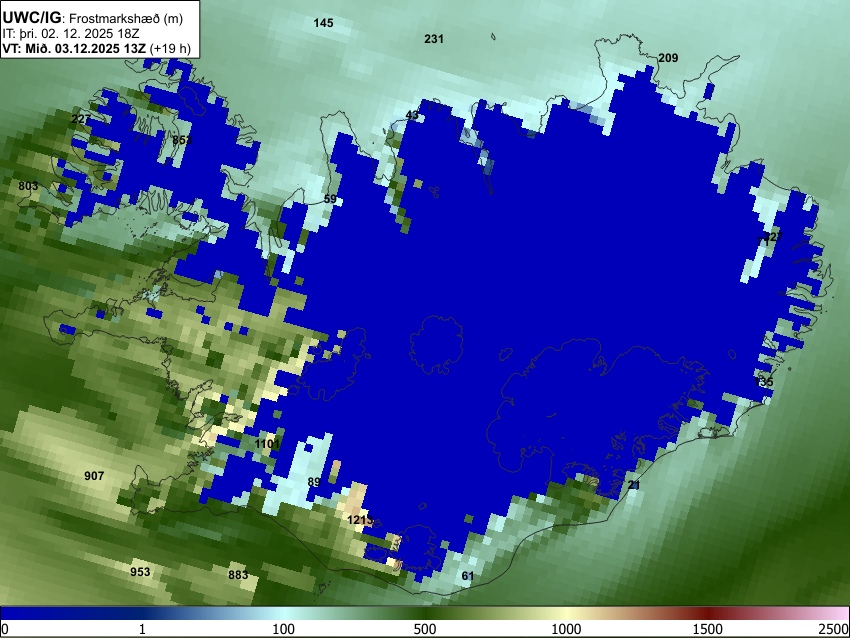Click the 227 value label in the Westfjords

tap(81, 119)
